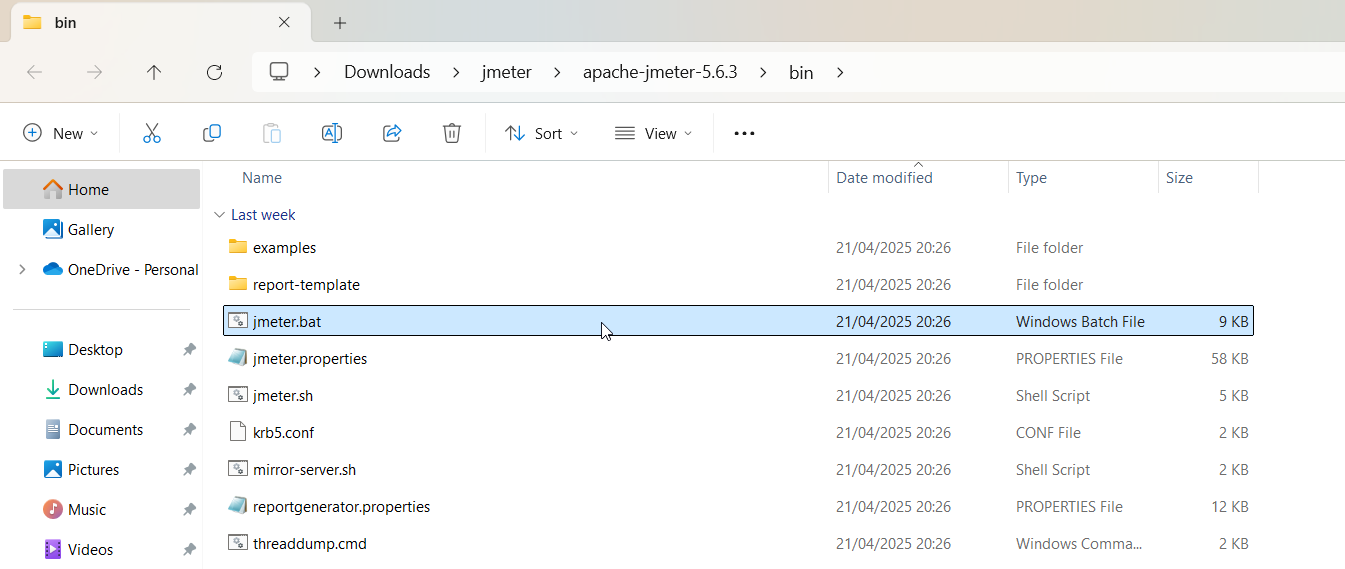Click the This PC monitor icon

279,72
